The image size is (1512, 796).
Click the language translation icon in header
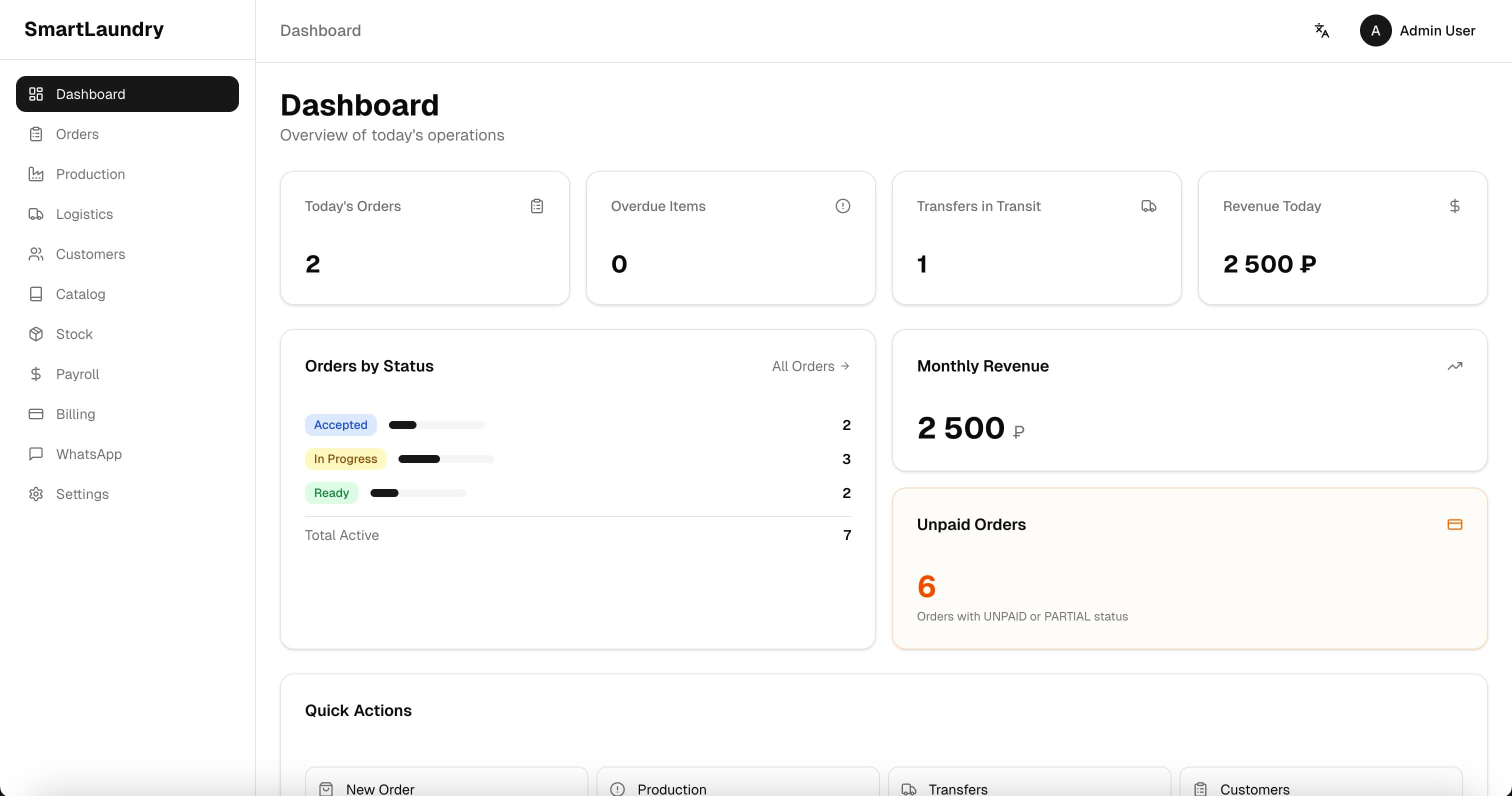coord(1321,30)
